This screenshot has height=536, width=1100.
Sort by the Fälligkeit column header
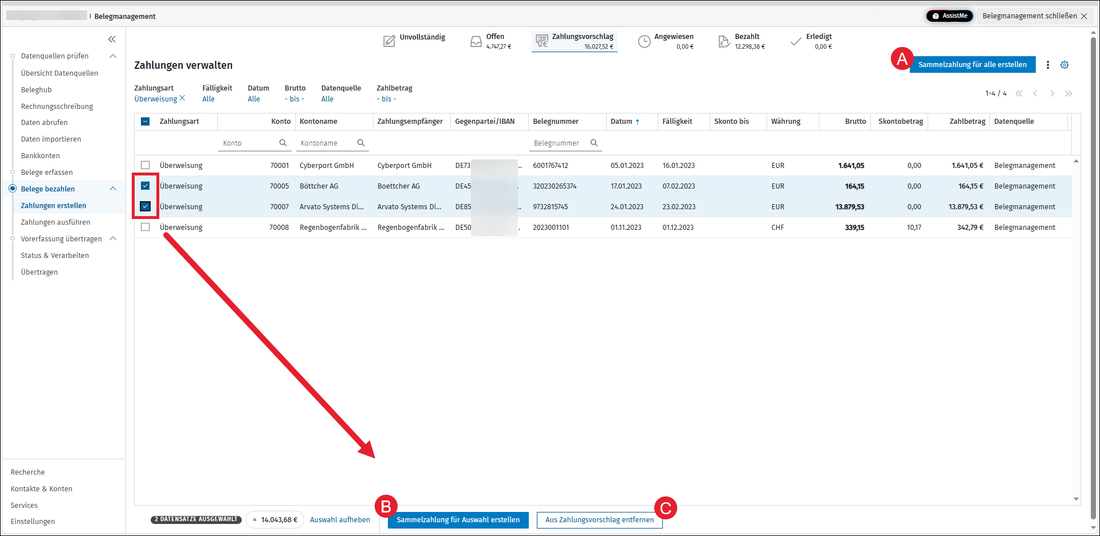[677, 121]
